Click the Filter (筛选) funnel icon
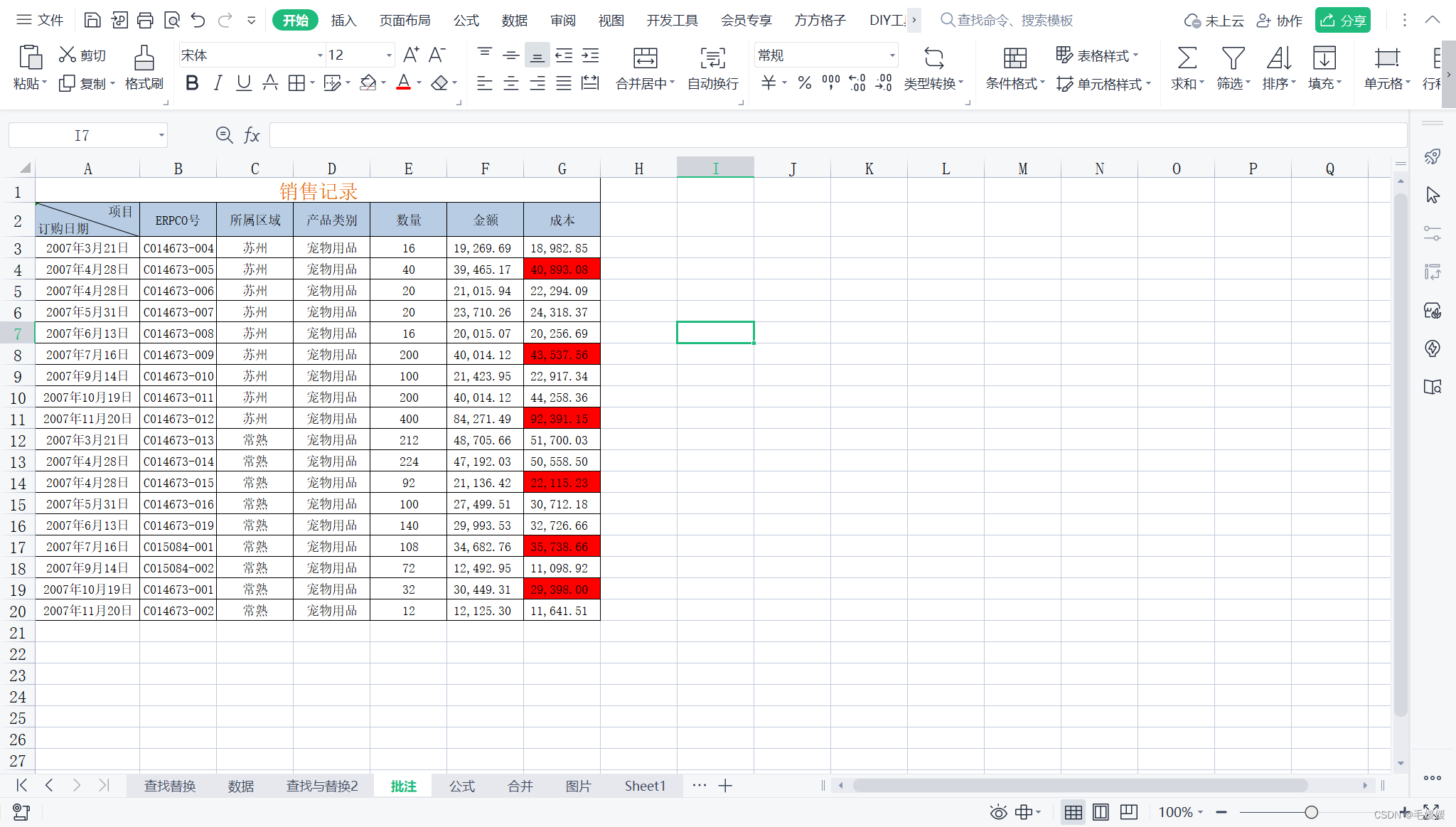Viewport: 1456px width, 827px height. (1232, 58)
